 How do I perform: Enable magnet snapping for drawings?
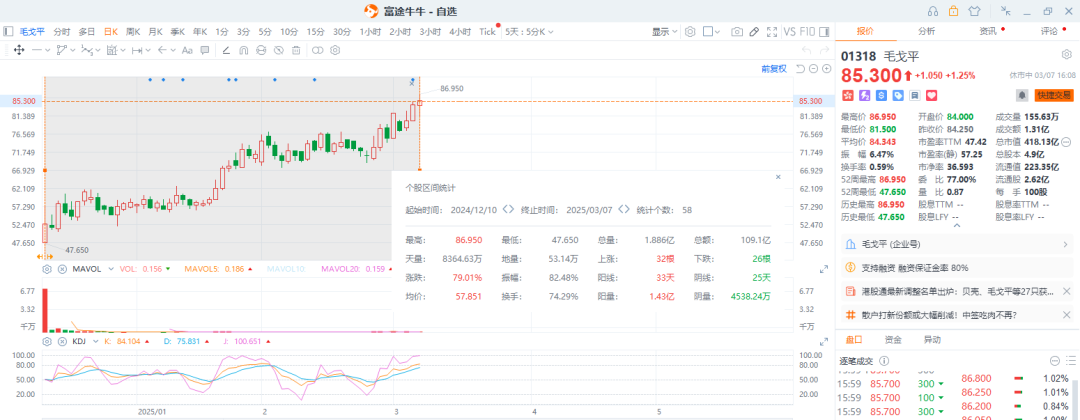(x=243, y=50)
